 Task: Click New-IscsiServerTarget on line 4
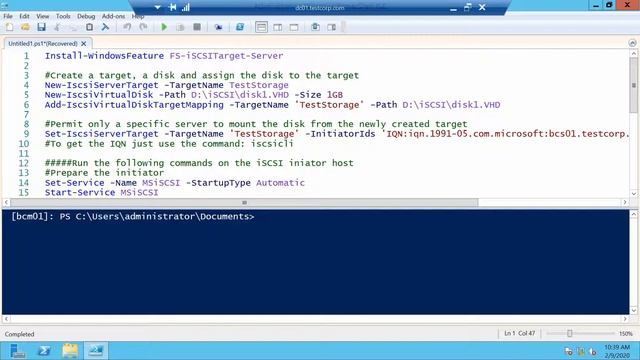pos(101,85)
